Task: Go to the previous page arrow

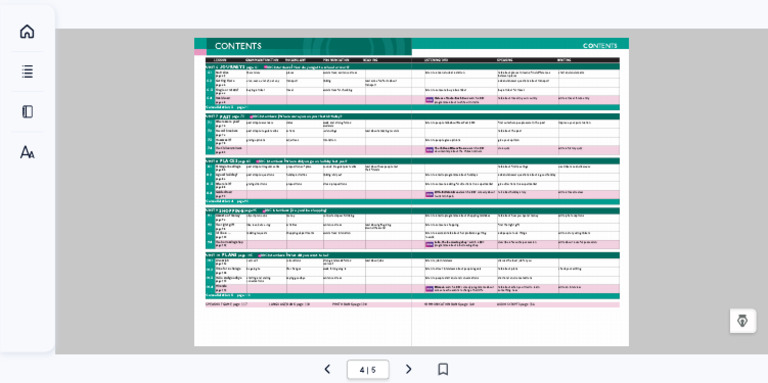Action: [x=327, y=369]
